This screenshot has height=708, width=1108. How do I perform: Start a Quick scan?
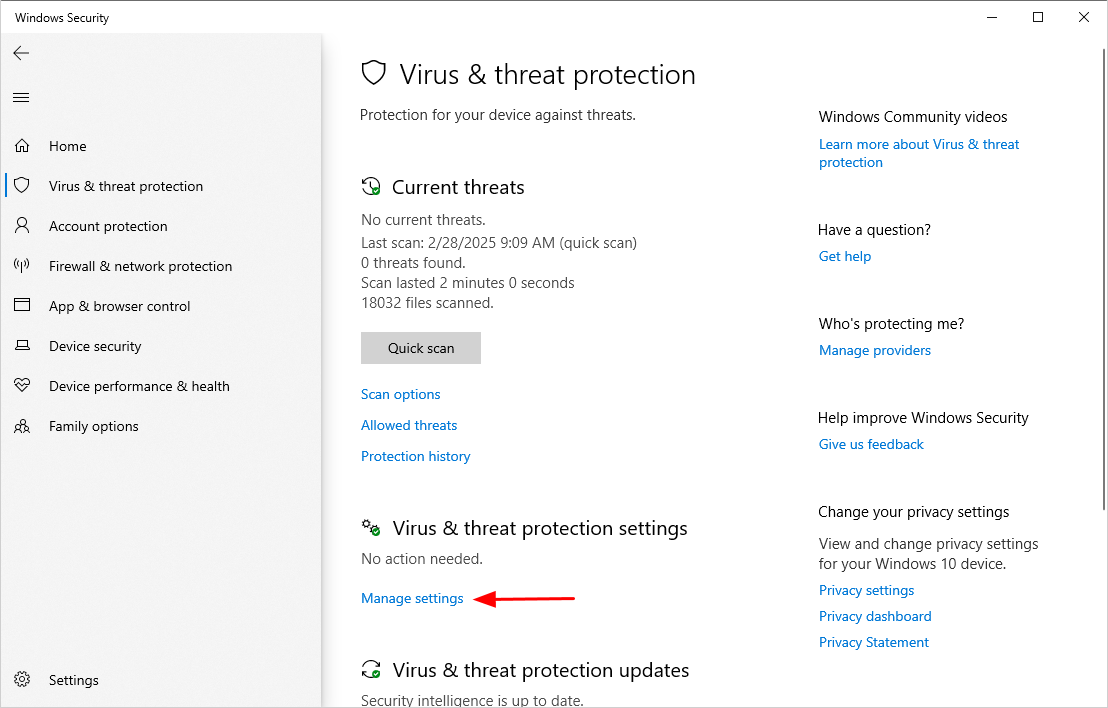(420, 348)
